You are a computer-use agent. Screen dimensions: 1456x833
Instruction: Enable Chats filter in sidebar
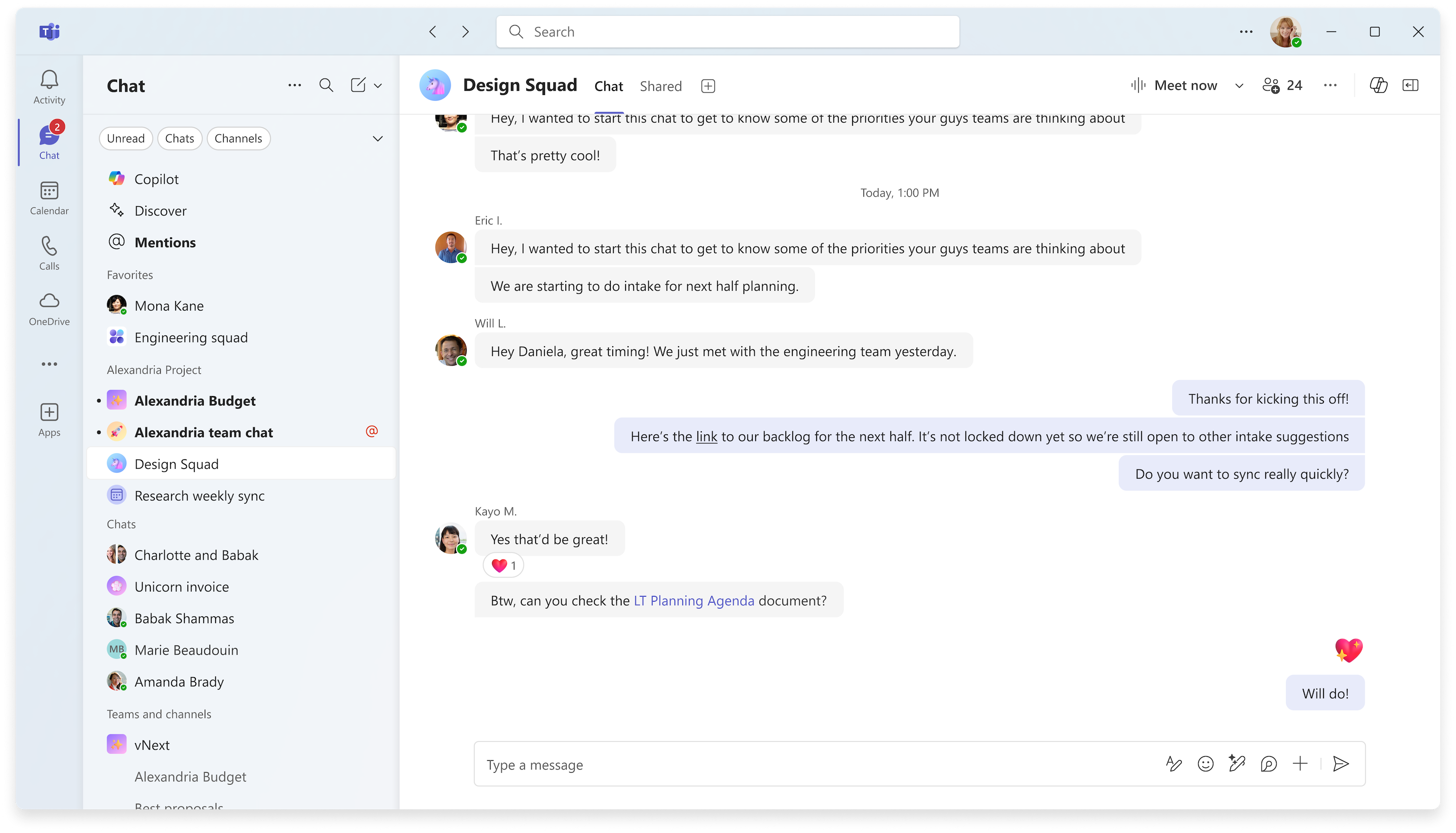pyautogui.click(x=178, y=137)
